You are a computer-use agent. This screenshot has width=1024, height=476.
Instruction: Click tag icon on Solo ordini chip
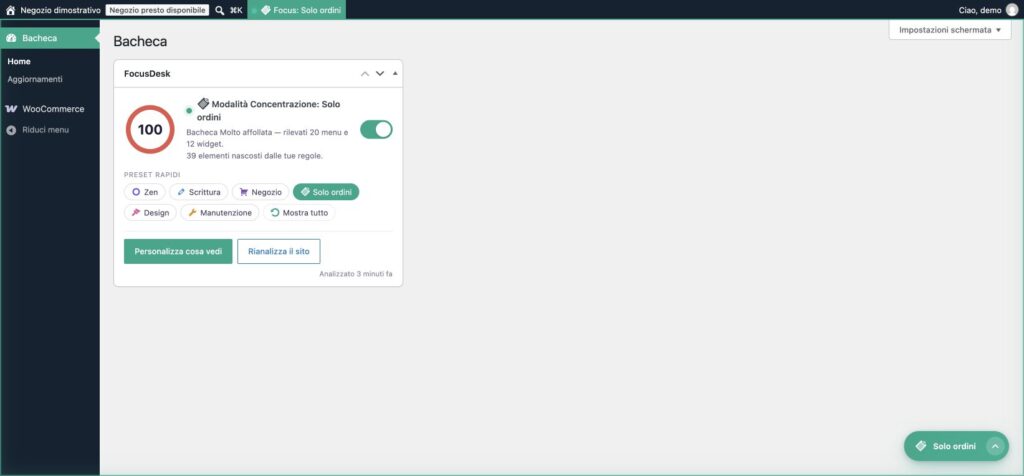click(x=305, y=192)
